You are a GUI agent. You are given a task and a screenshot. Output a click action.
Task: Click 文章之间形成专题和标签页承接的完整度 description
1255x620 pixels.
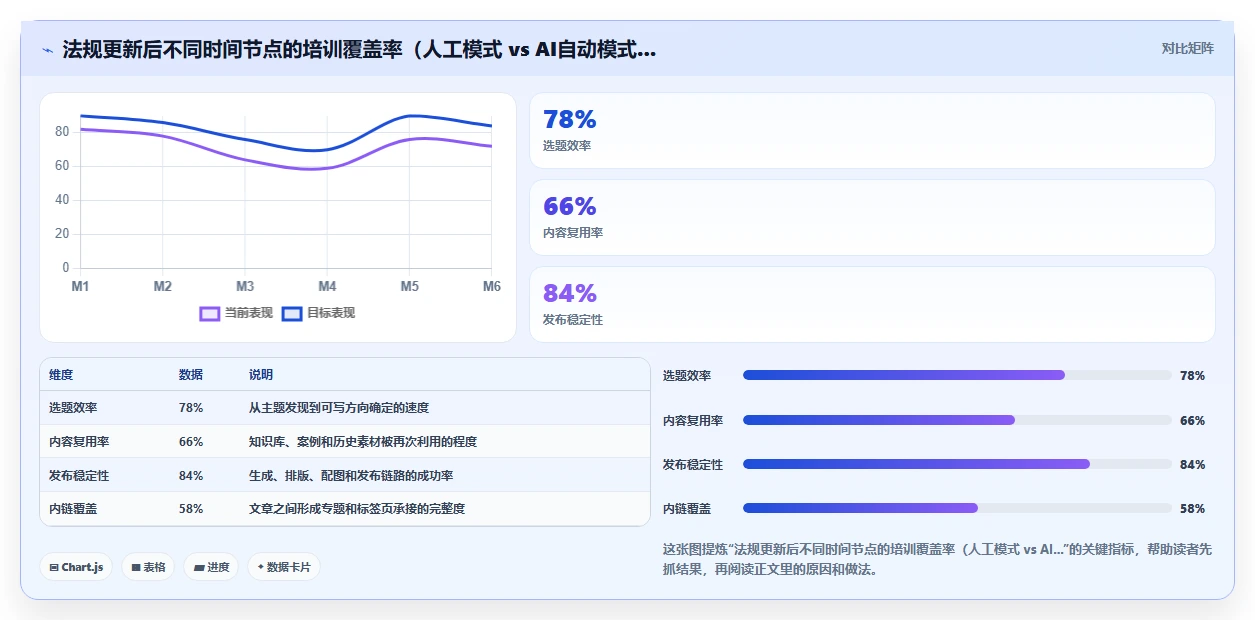(x=357, y=508)
